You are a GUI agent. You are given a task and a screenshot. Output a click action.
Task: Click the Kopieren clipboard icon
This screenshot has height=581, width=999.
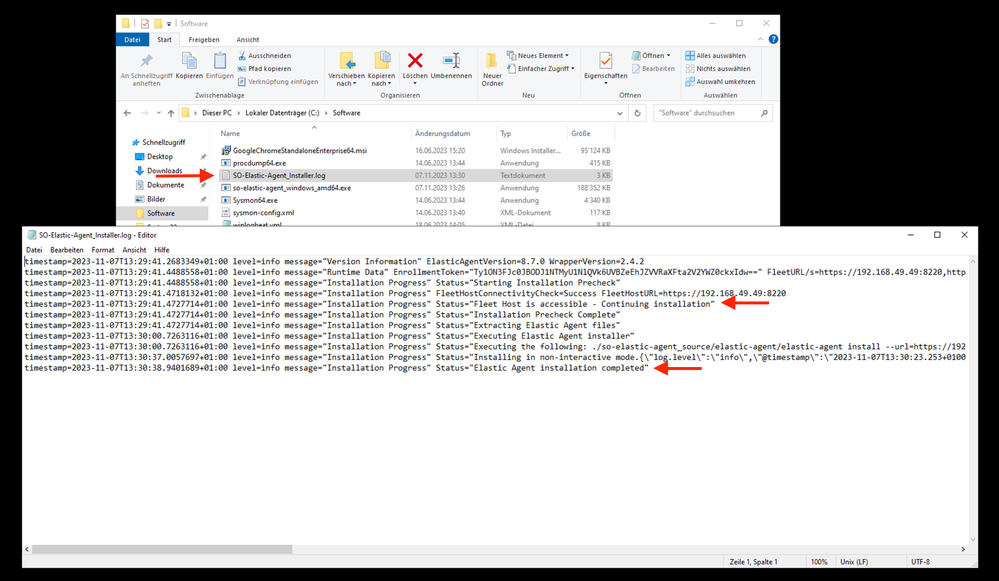click(x=189, y=61)
